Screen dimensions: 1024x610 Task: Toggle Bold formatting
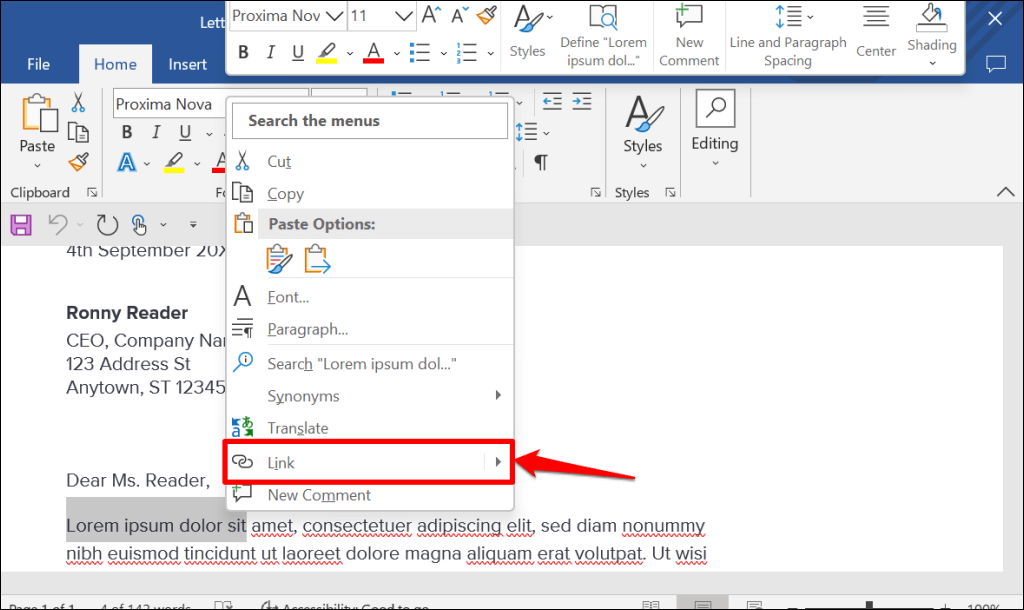point(244,50)
